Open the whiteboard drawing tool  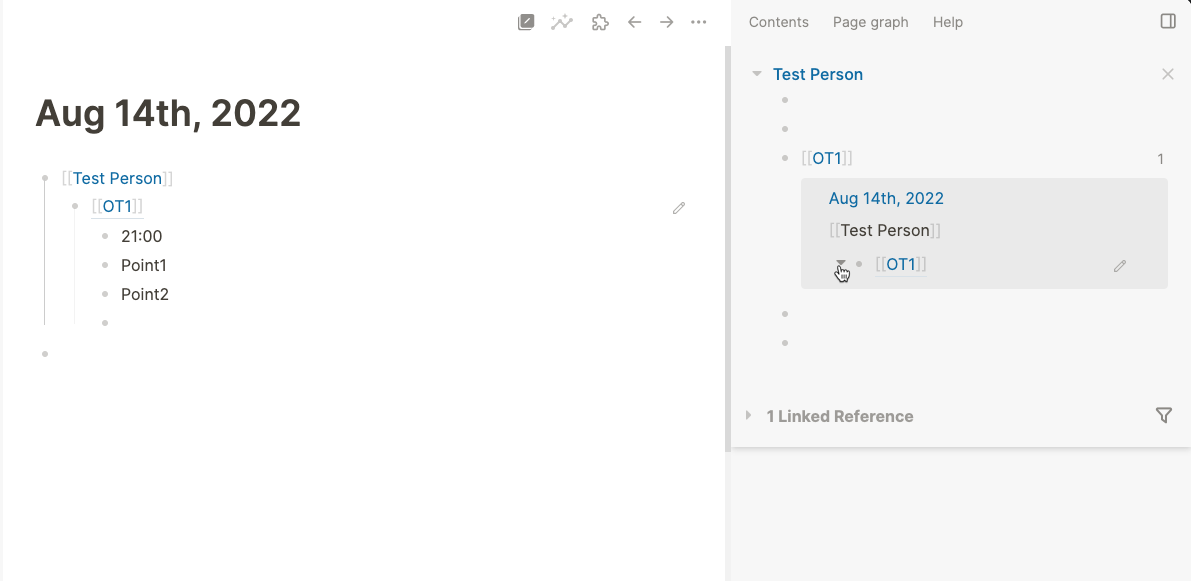526,22
